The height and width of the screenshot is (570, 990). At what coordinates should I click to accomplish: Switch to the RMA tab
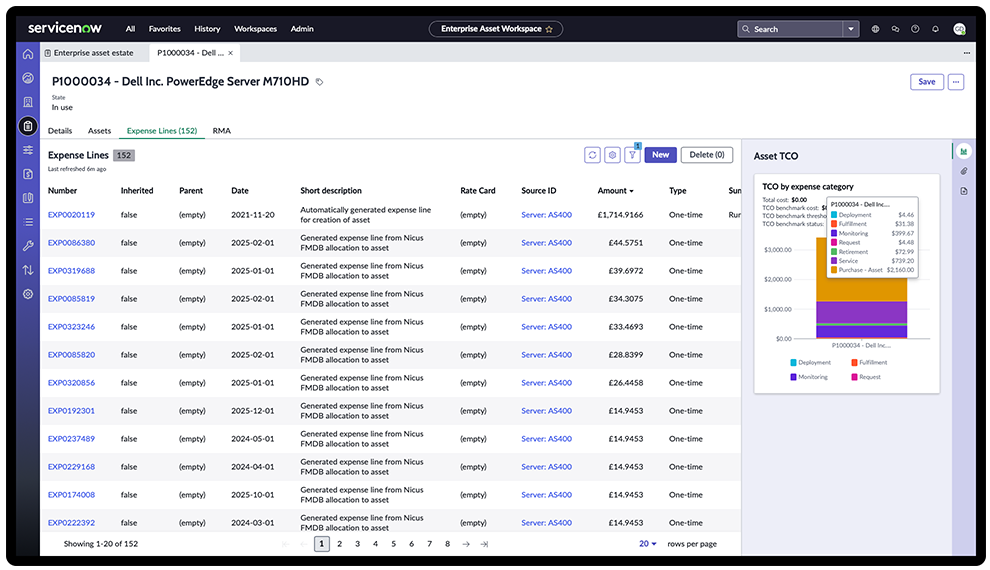click(x=222, y=131)
